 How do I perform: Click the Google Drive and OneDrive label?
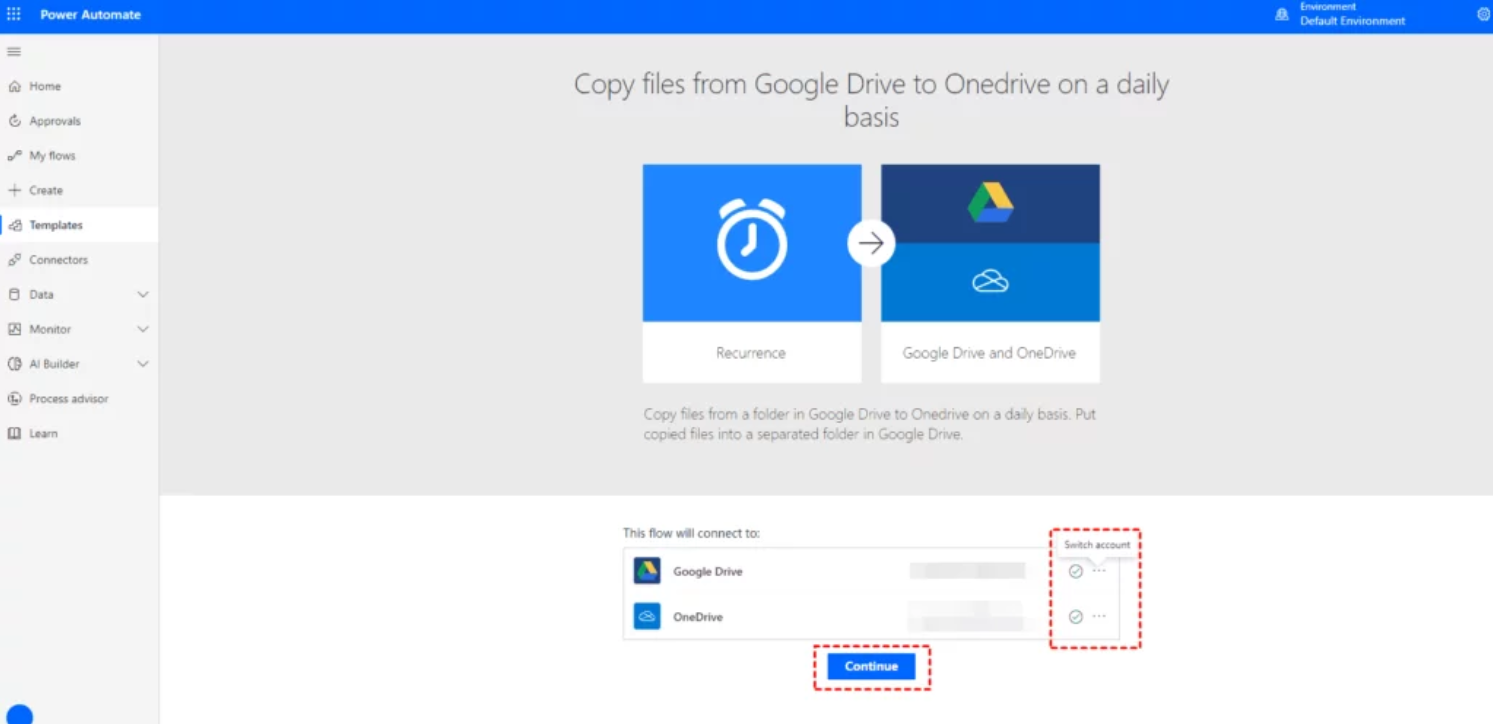[x=989, y=353]
